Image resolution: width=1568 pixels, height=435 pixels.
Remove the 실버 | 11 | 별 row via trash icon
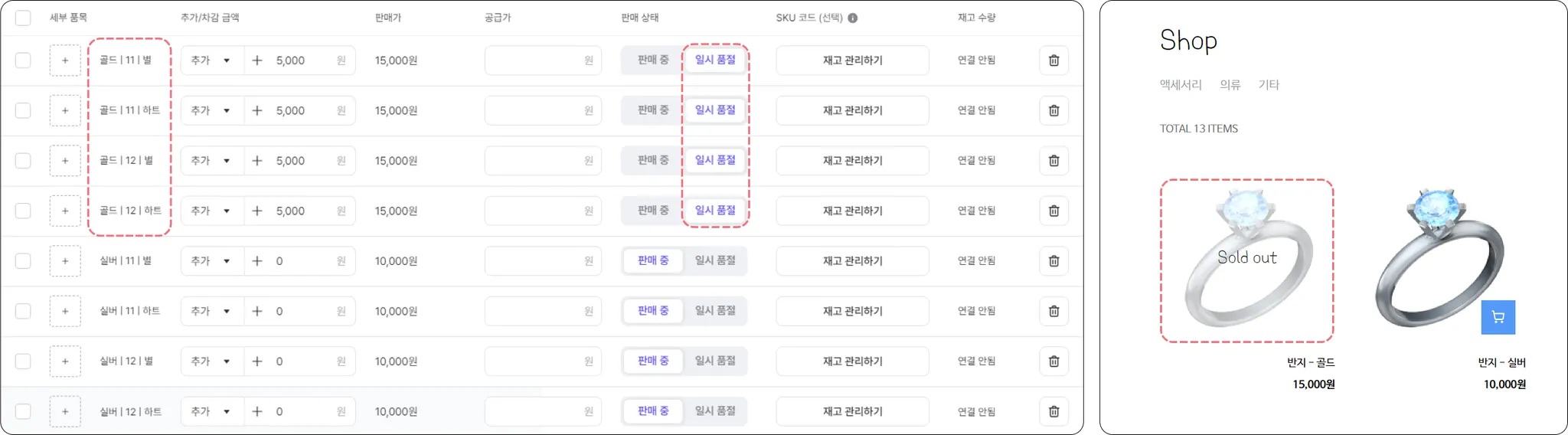point(1053,261)
